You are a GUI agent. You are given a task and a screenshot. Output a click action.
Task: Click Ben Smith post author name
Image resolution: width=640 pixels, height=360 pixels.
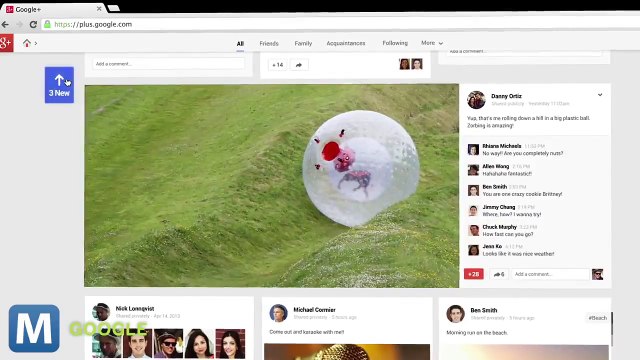coord(484,310)
